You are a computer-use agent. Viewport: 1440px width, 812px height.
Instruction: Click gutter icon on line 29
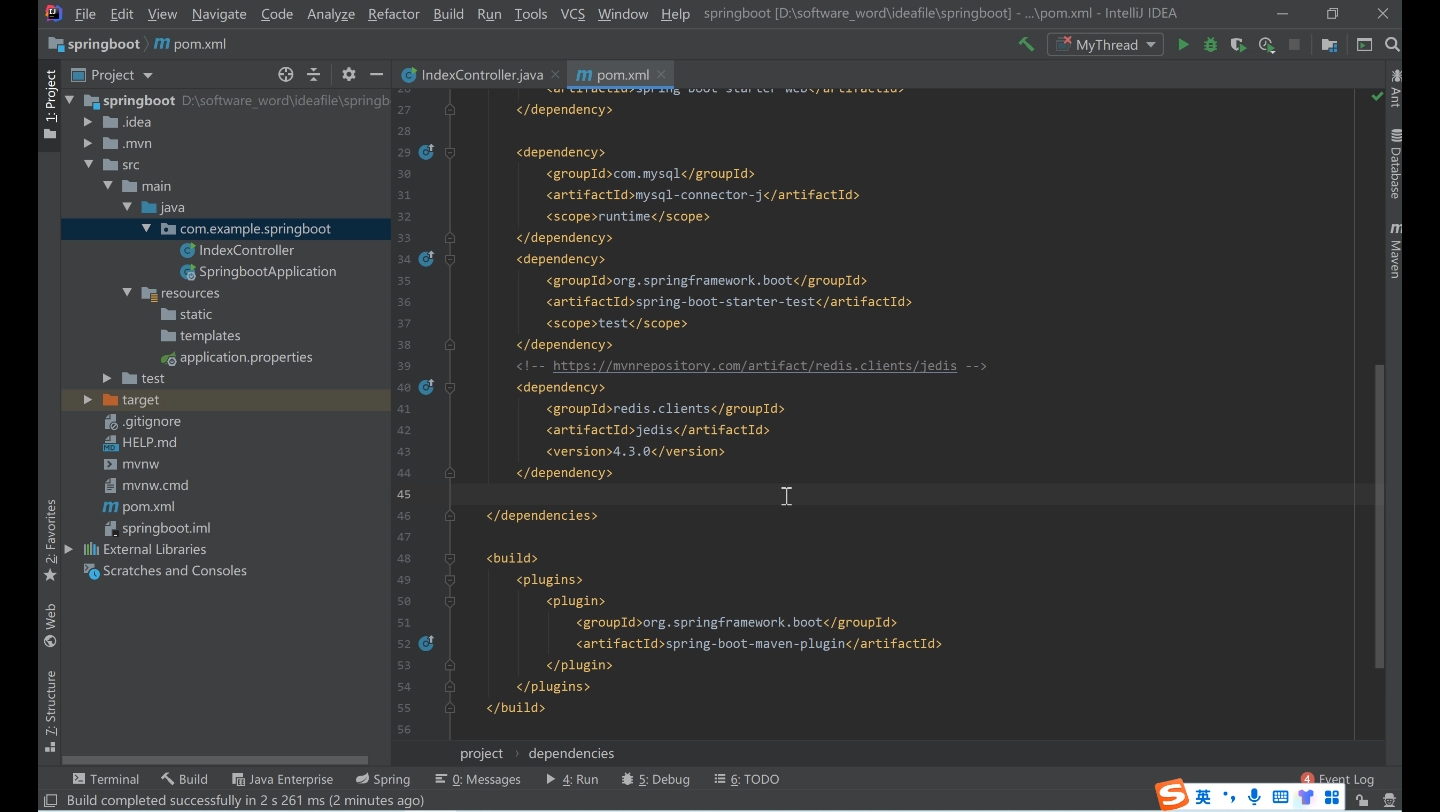[426, 152]
